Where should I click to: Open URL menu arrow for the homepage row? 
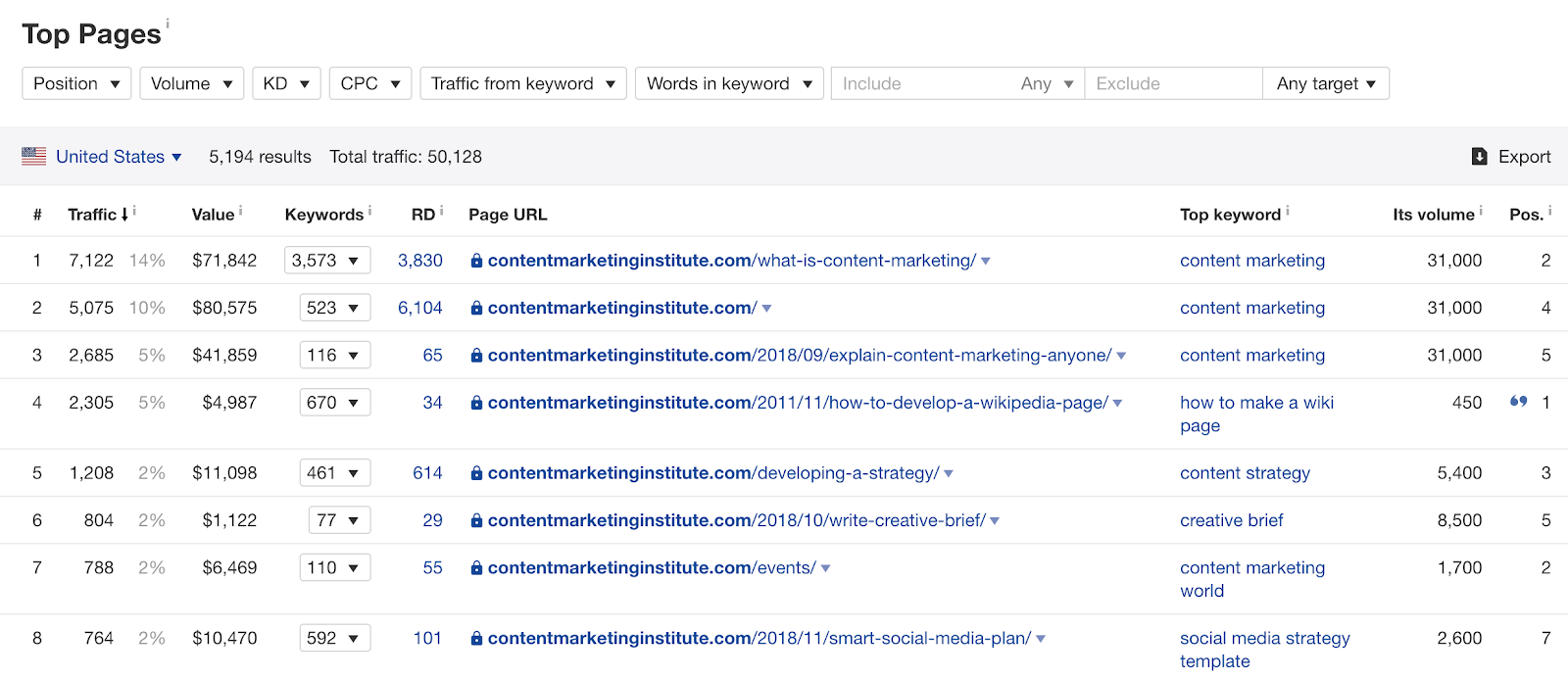(x=767, y=309)
